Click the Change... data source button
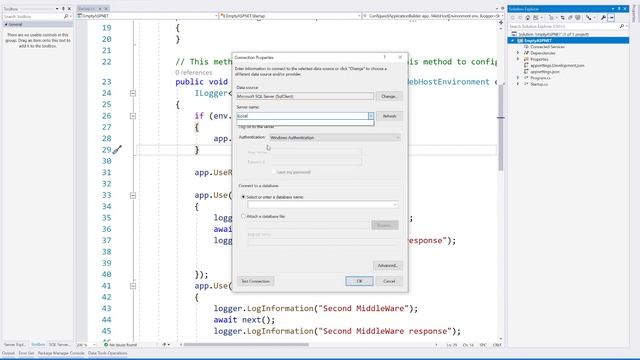 coord(389,96)
